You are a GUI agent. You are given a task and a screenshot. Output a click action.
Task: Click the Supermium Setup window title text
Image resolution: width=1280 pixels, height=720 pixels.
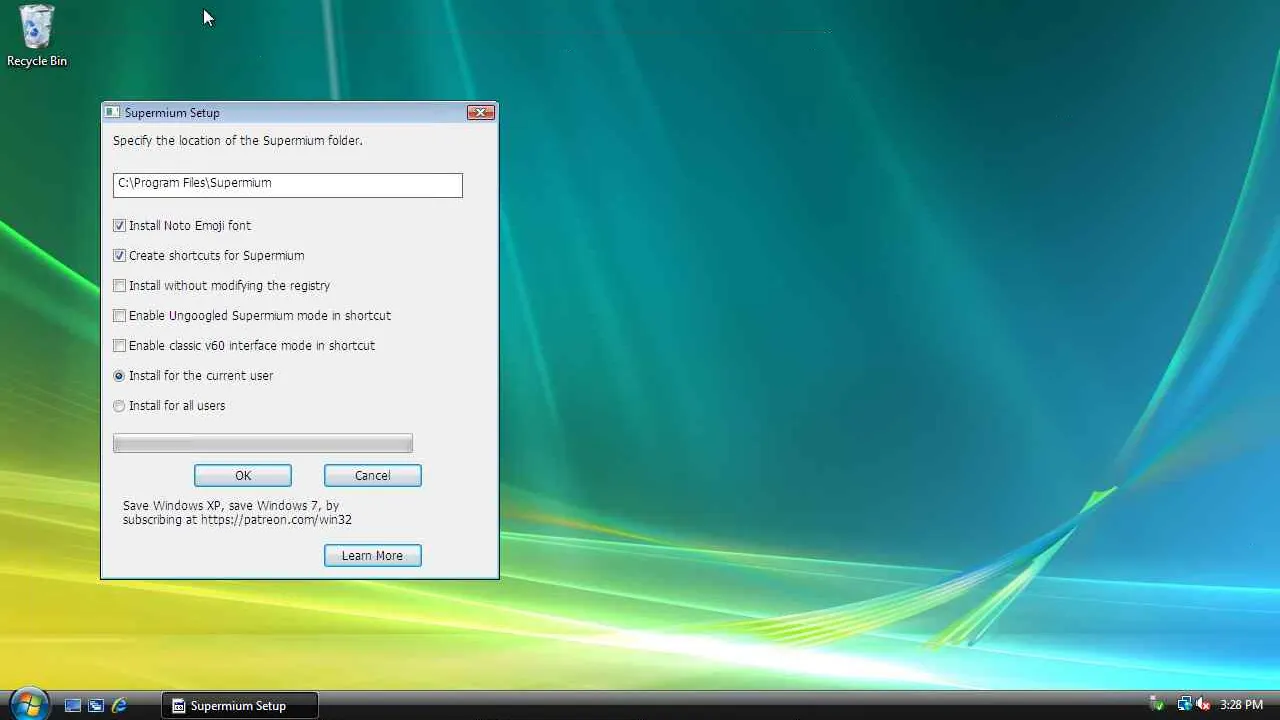coord(172,113)
